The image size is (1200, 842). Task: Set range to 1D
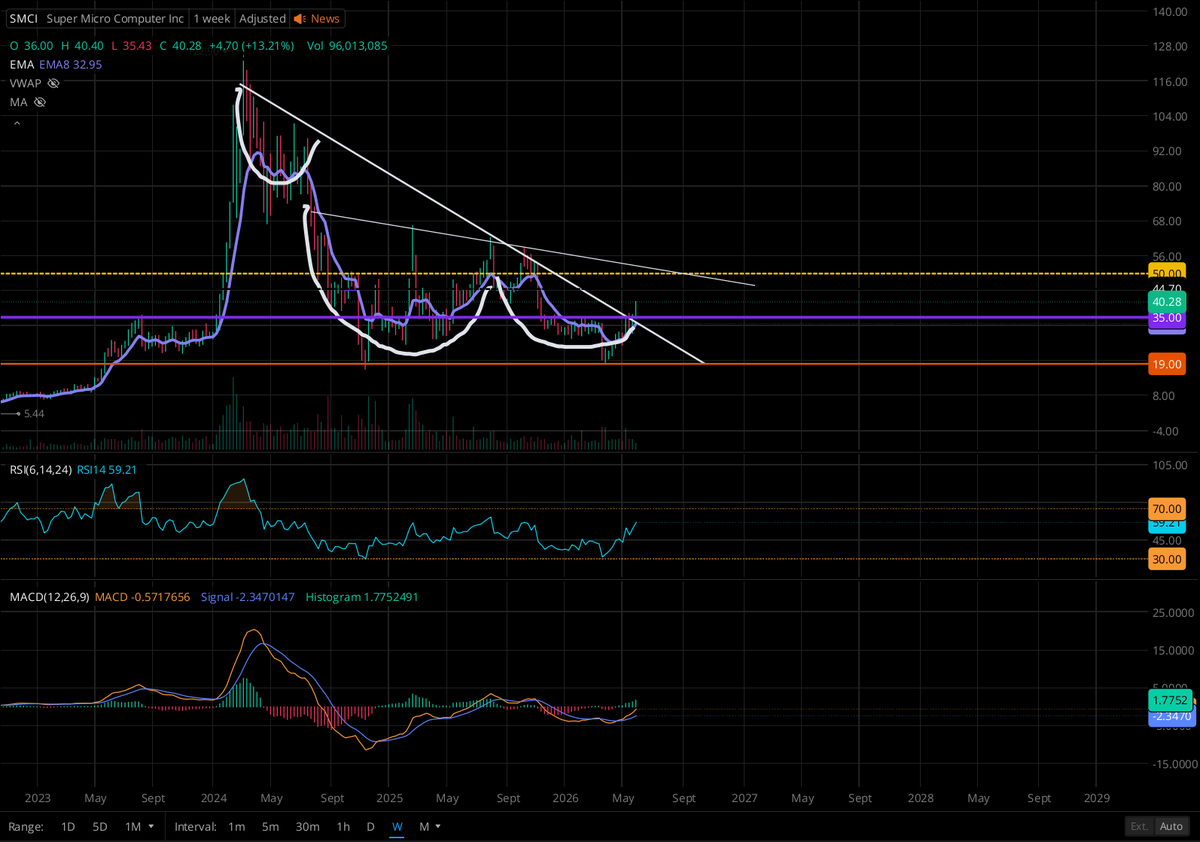click(68, 827)
